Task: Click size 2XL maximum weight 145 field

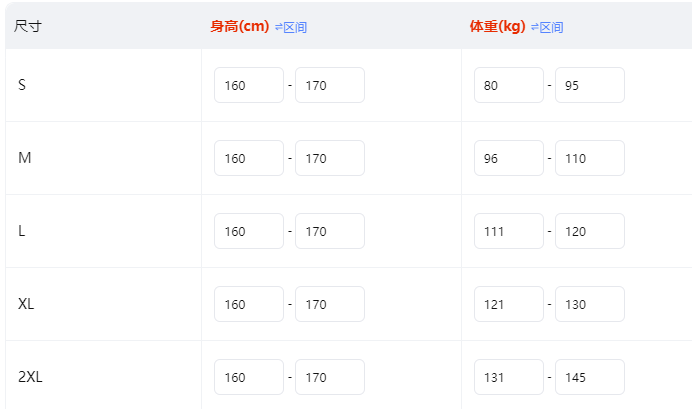Action: 589,377
